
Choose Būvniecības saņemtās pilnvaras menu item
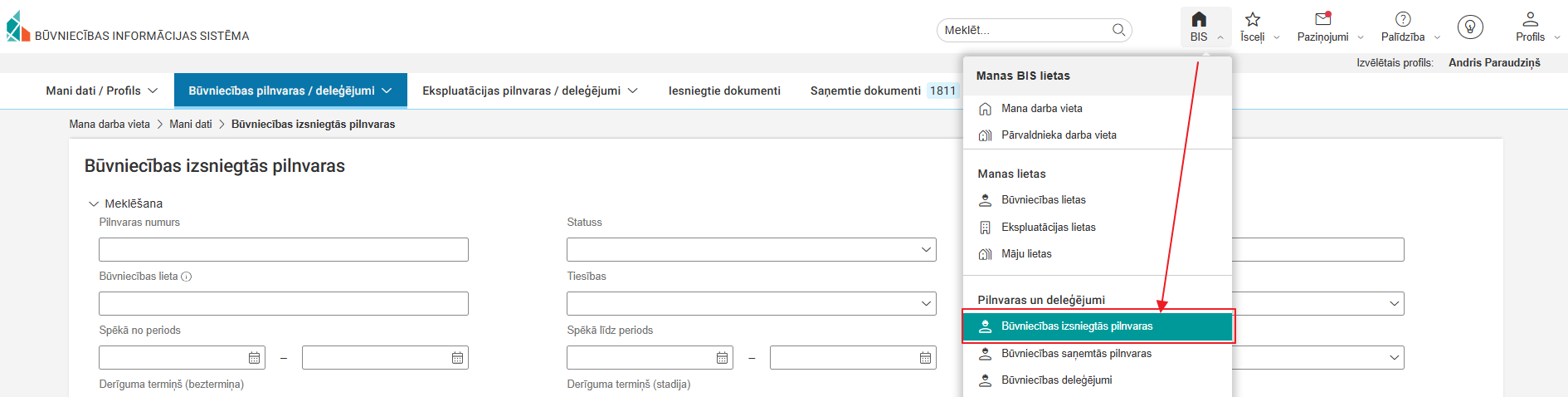tap(1076, 354)
